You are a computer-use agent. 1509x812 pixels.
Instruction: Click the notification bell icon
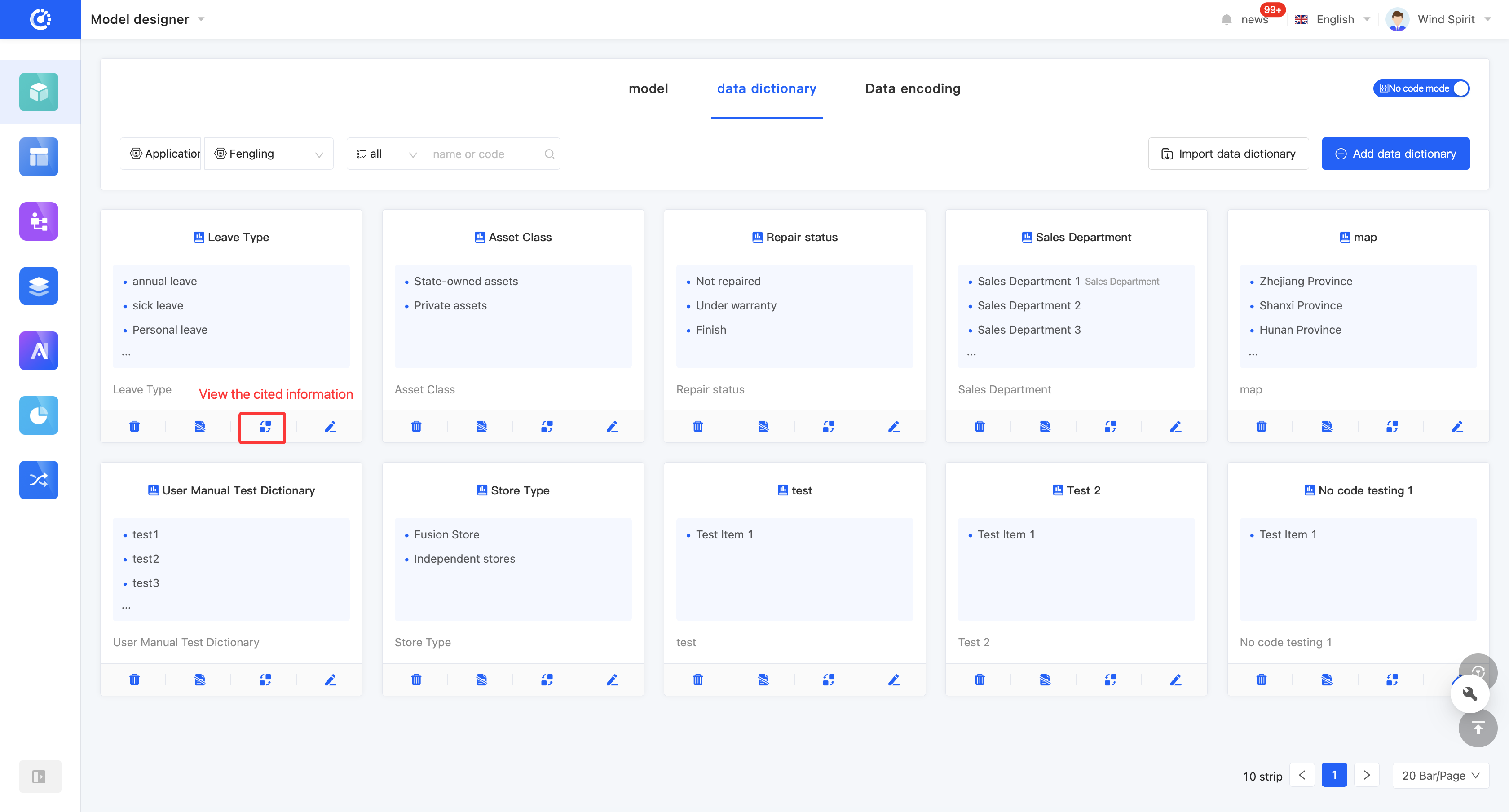pos(1227,19)
